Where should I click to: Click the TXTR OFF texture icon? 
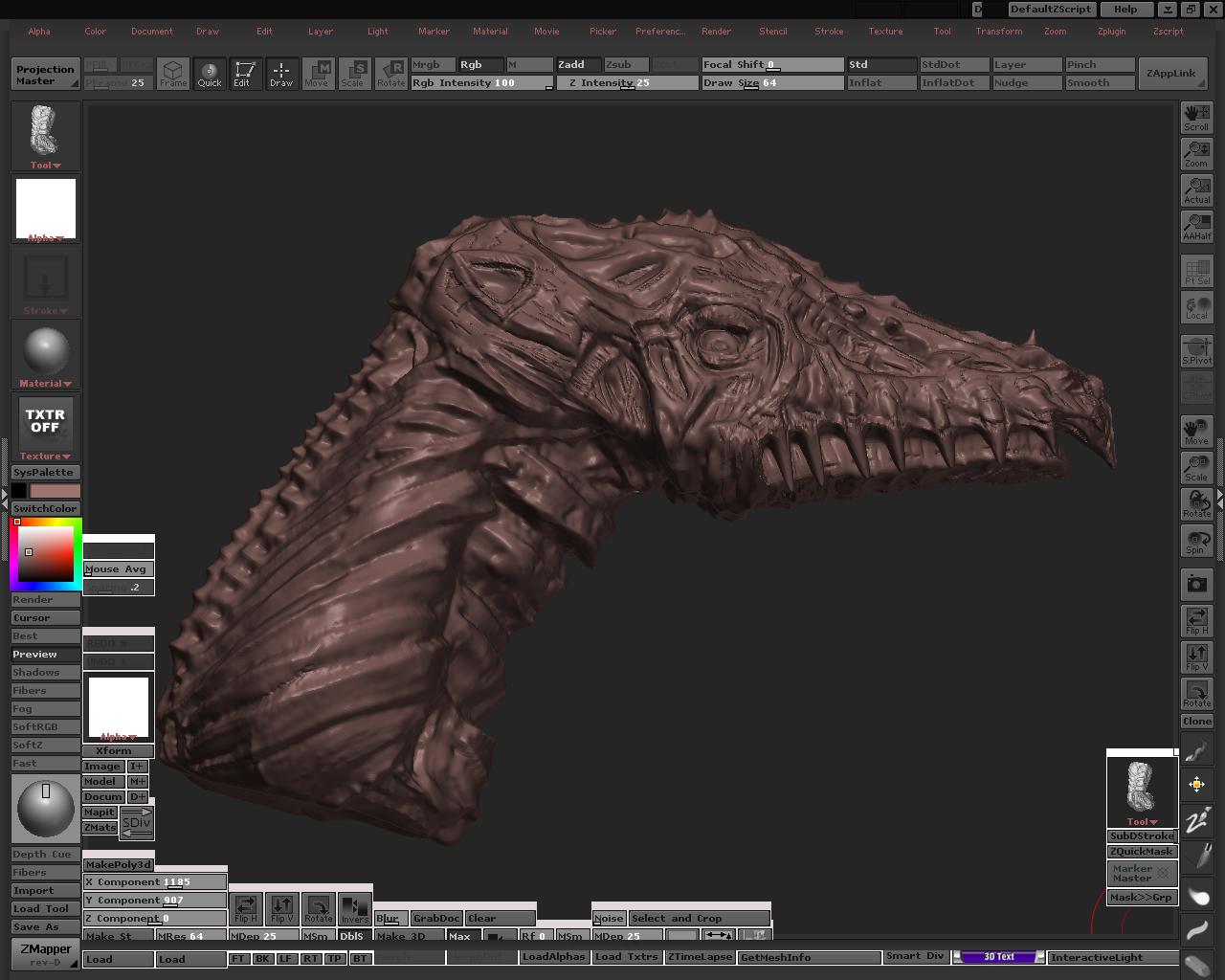click(x=45, y=422)
